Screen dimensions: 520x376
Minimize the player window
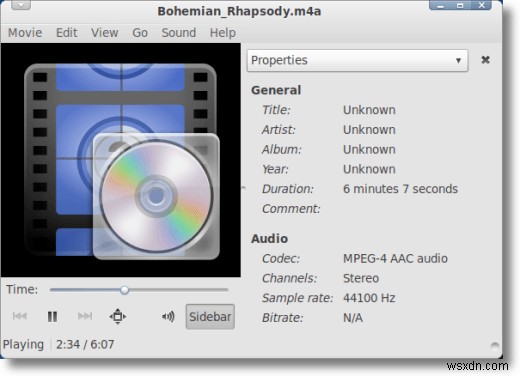tap(441, 5)
